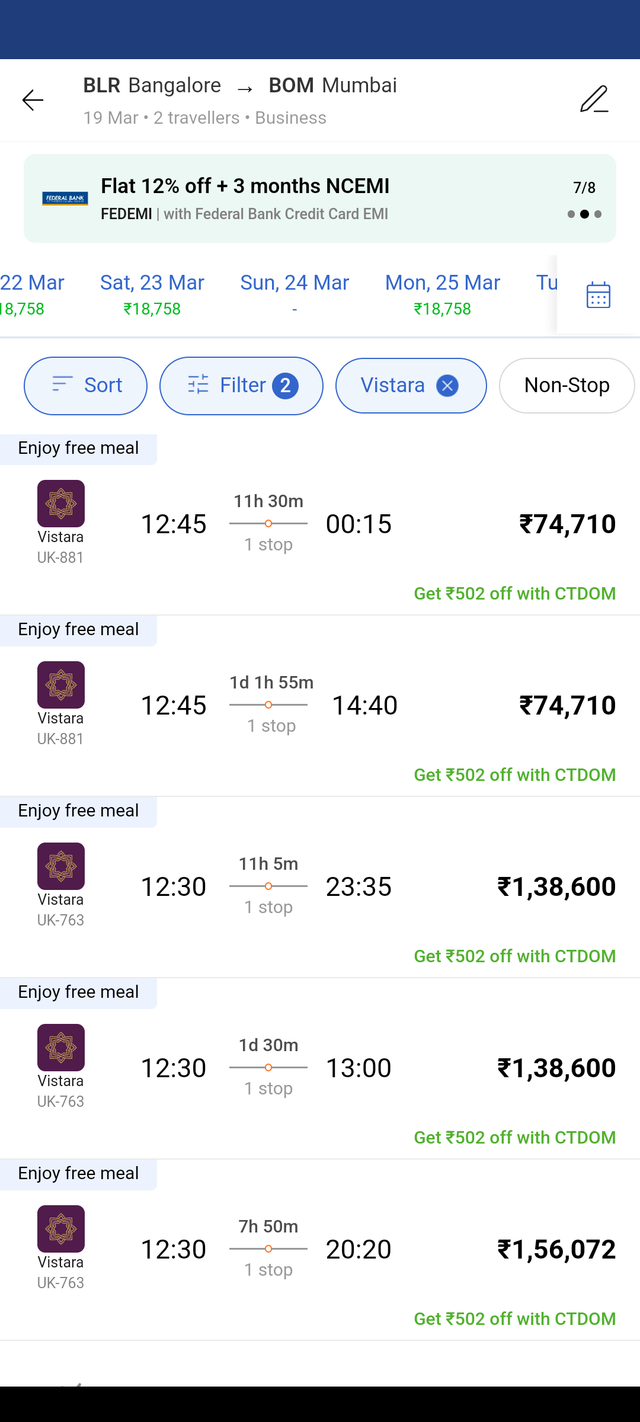Tap Vistara logo of 23:35 arrival flight
640x1422 pixels.
pos(61,866)
